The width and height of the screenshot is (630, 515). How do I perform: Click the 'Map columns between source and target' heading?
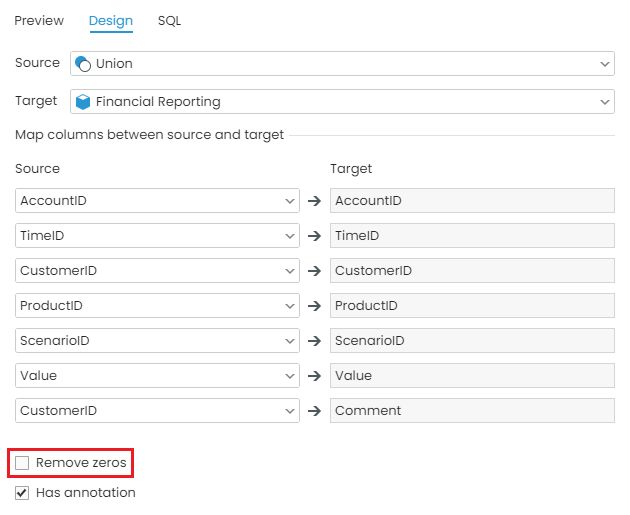149,135
